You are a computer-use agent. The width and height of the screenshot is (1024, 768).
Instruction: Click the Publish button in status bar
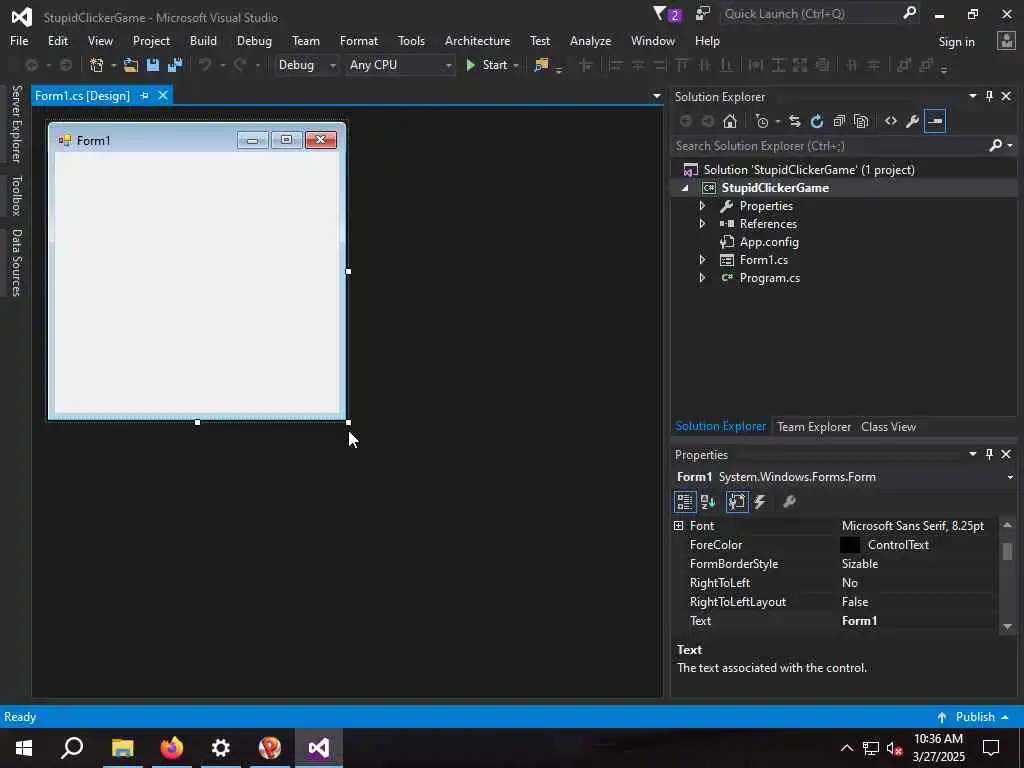click(x=972, y=716)
